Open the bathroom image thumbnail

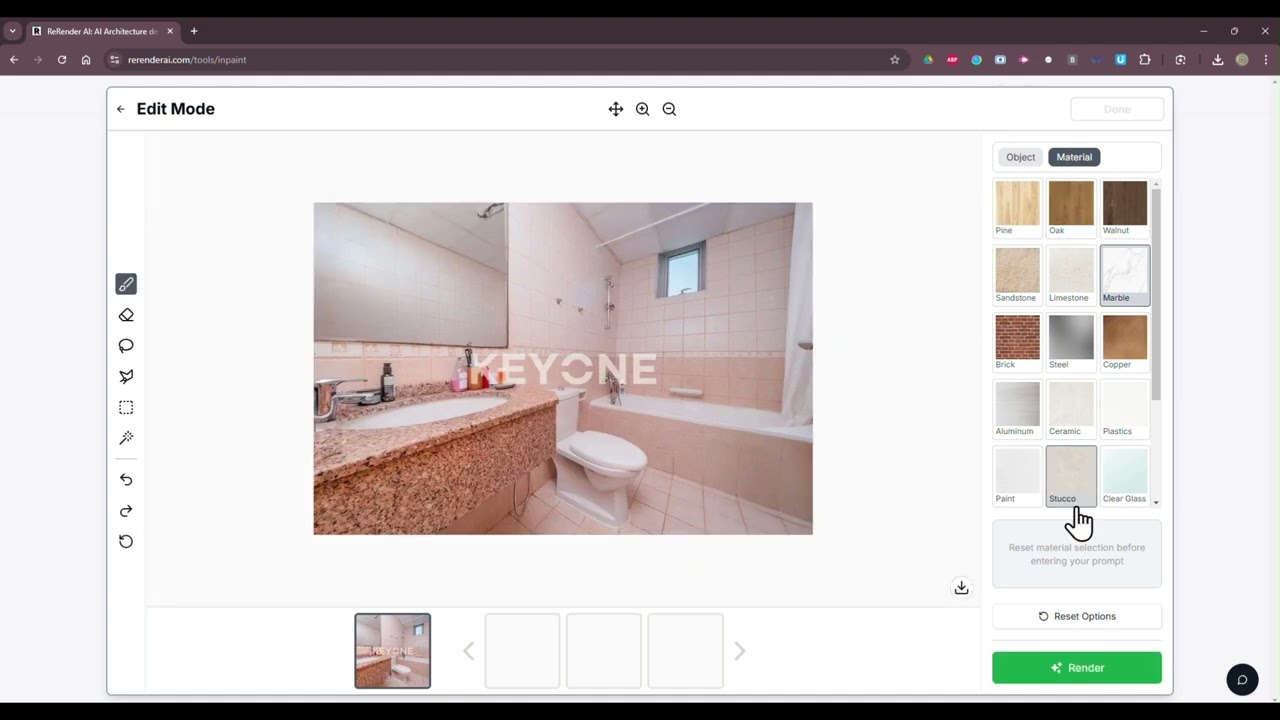point(392,651)
